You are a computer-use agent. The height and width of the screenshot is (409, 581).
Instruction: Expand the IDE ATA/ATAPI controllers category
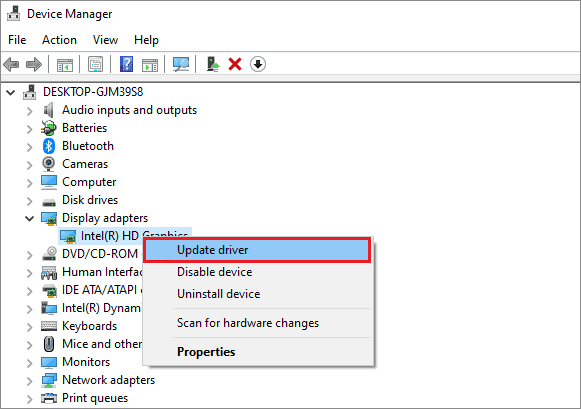30,291
